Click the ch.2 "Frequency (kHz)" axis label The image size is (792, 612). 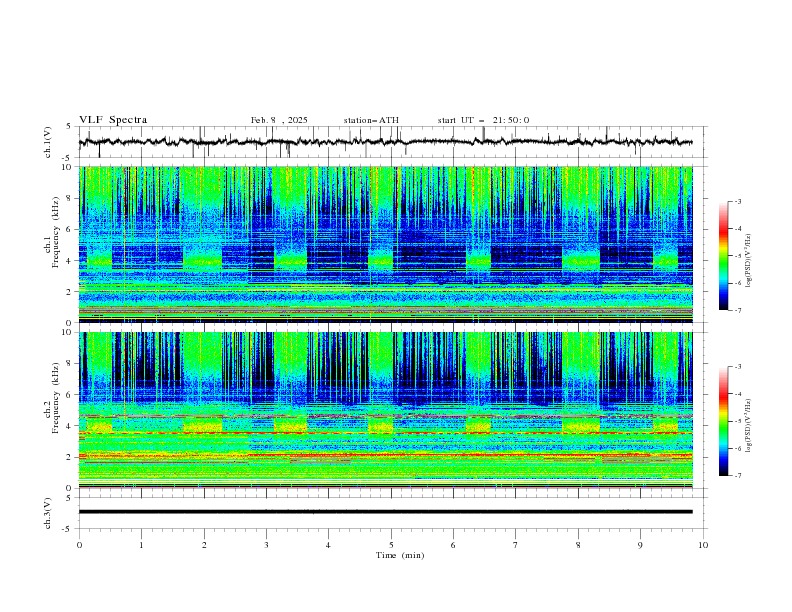[55, 397]
